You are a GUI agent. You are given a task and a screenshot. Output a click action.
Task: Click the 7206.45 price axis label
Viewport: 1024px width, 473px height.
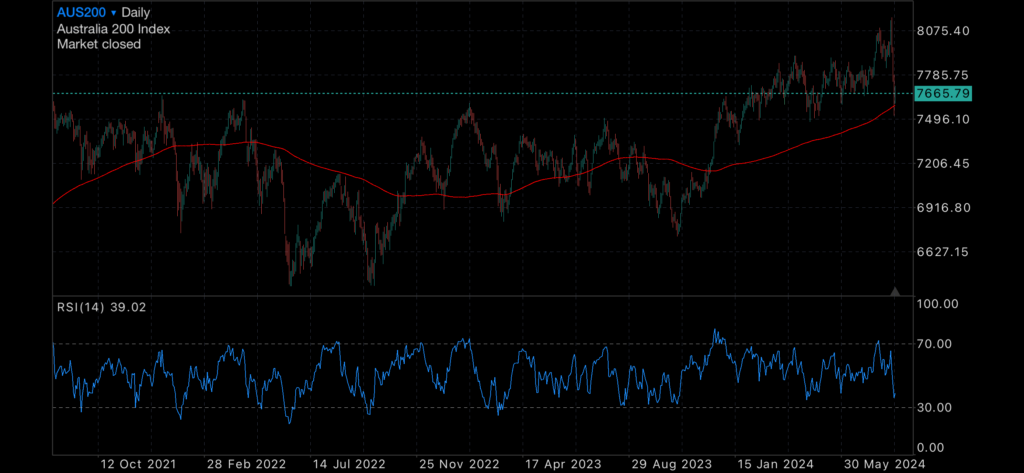(942, 163)
